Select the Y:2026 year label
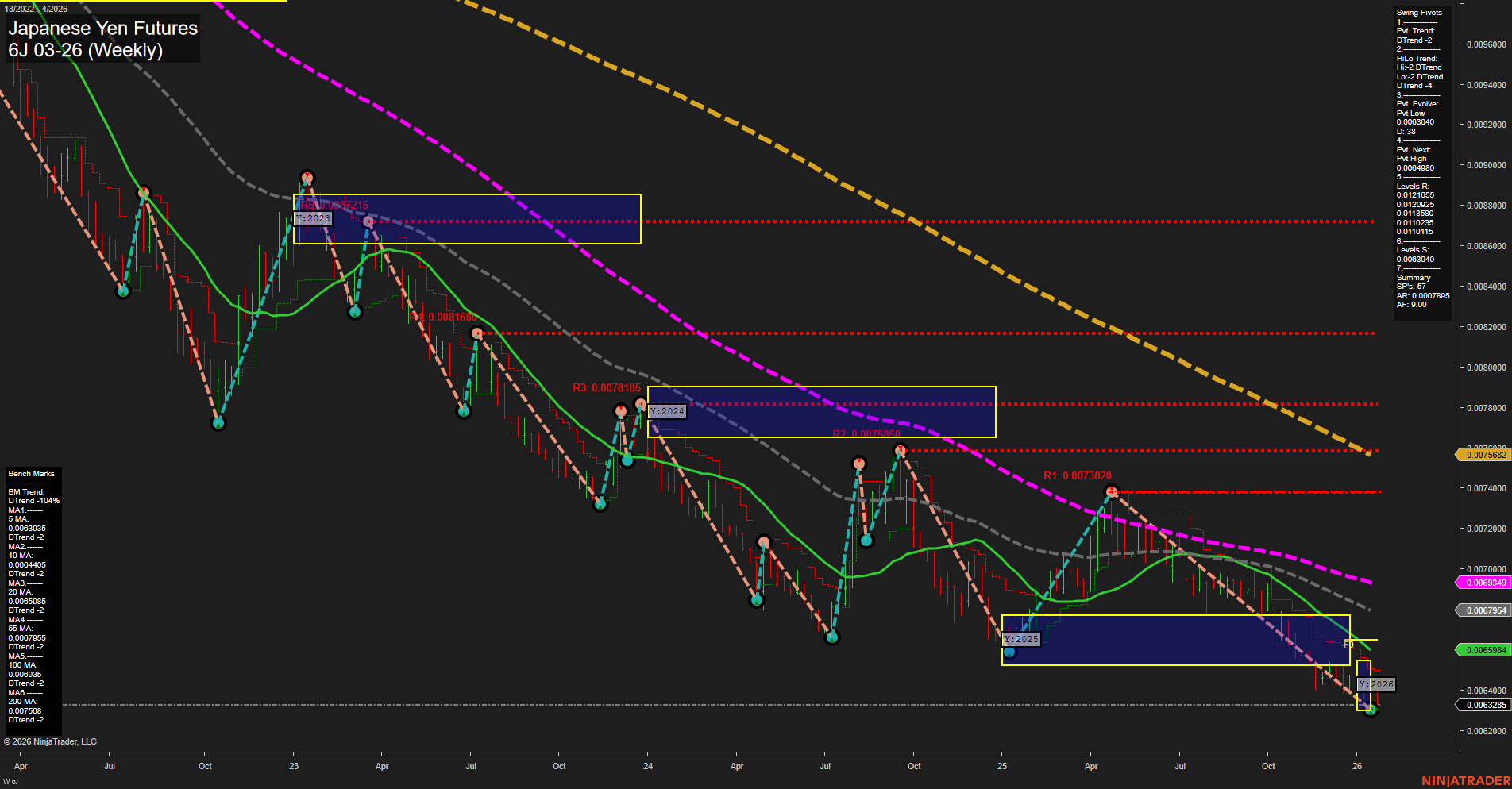The width and height of the screenshot is (1512, 789). pos(1377,683)
